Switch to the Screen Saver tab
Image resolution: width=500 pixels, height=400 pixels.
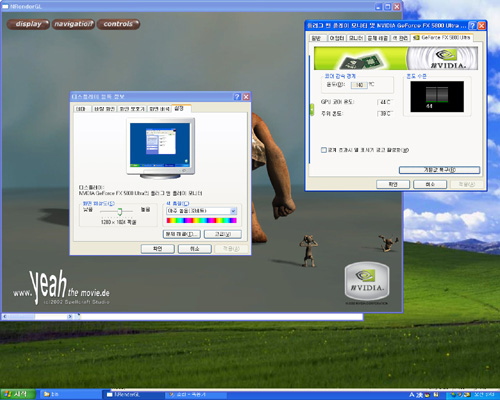pos(132,109)
